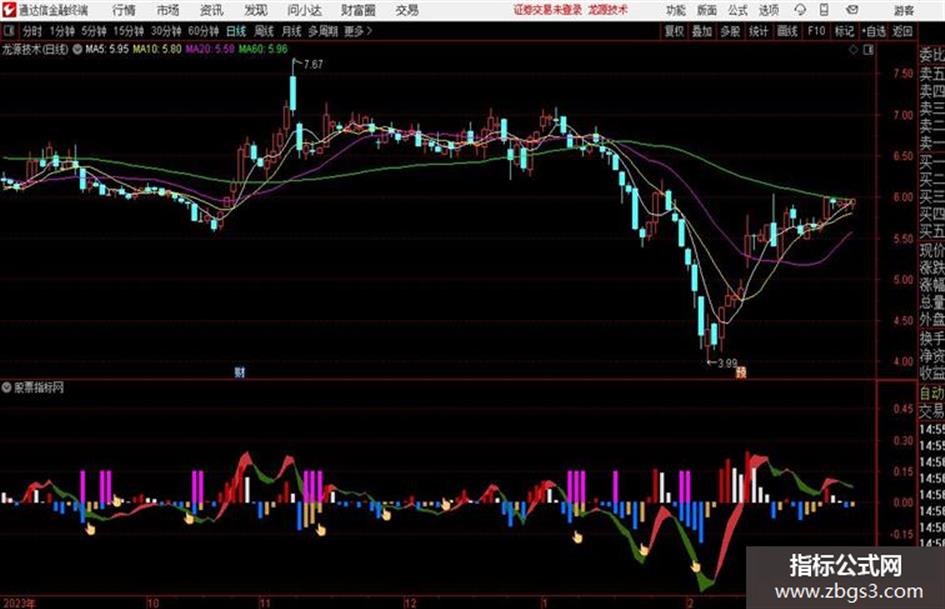The width and height of the screenshot is (945, 609).
Task: Open the 多周期 multi-period view
Action: point(323,31)
